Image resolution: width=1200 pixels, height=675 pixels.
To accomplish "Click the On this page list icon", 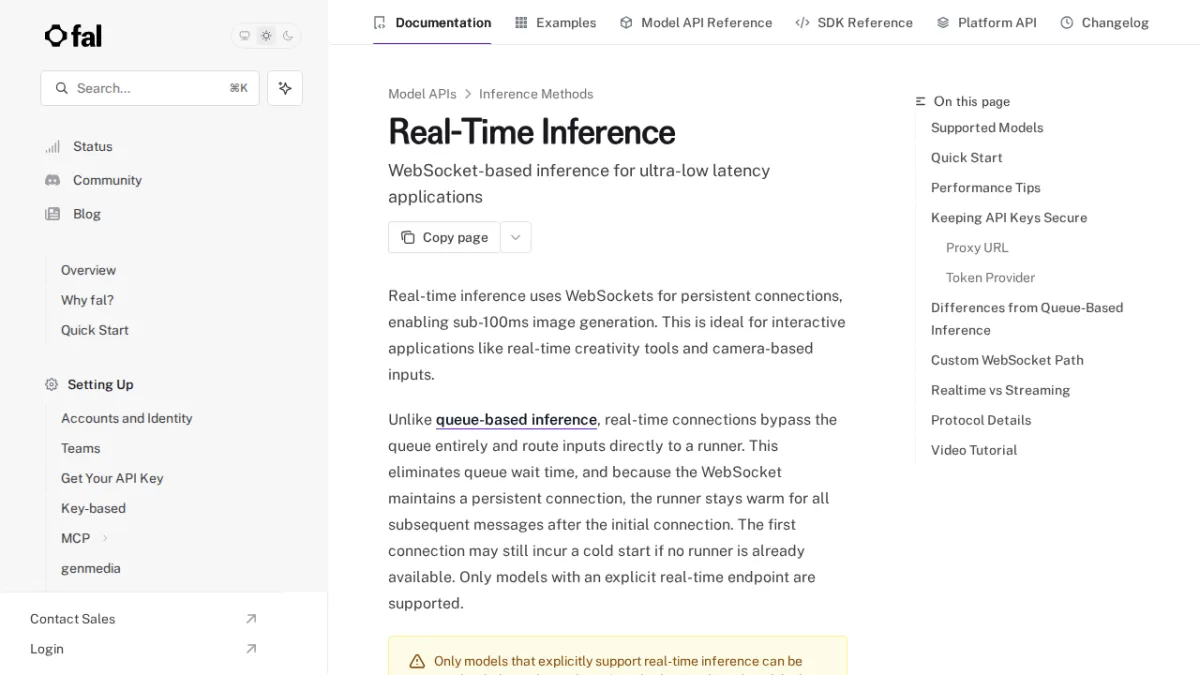I will click(x=921, y=101).
